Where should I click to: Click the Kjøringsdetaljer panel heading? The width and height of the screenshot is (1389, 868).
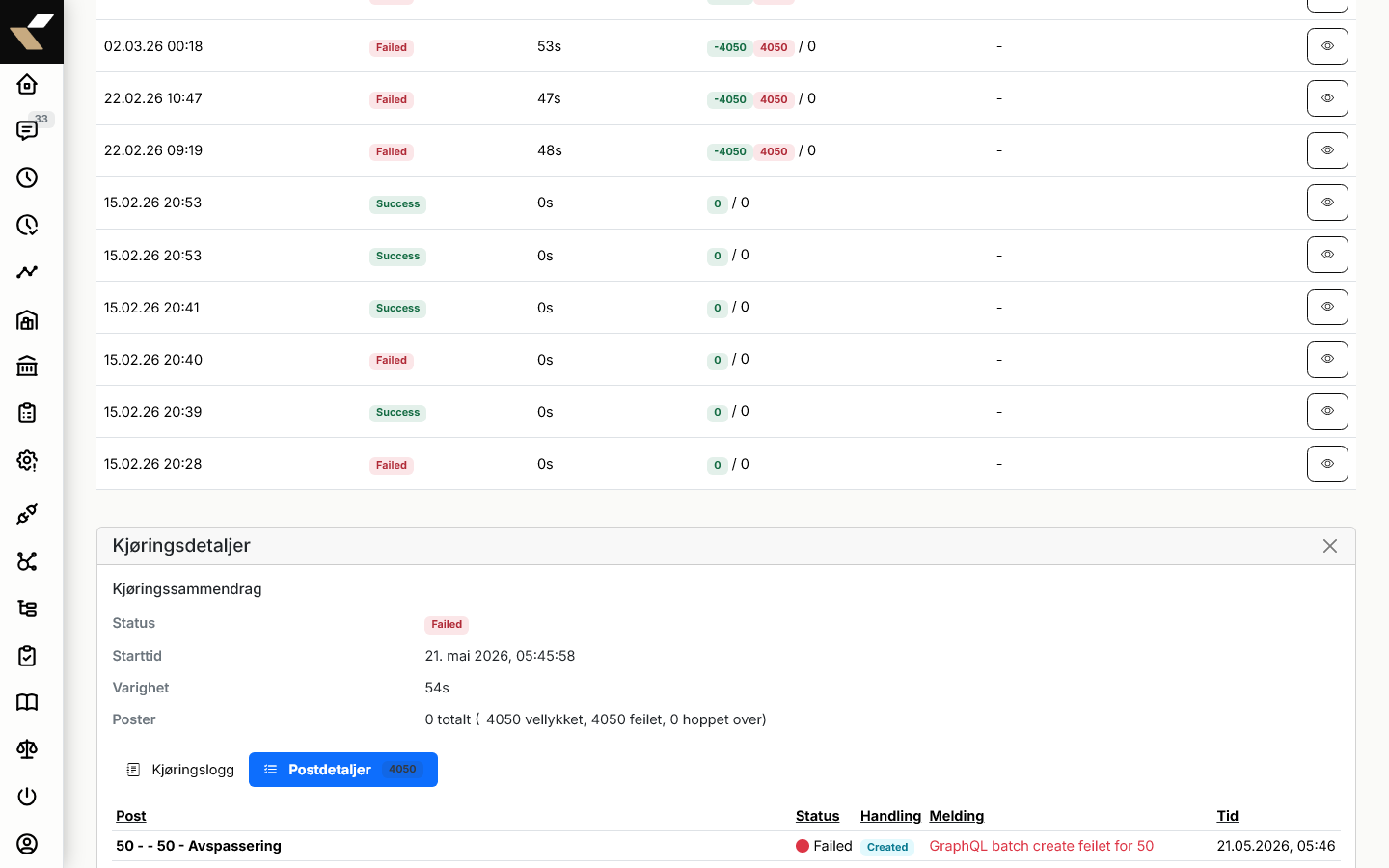click(x=181, y=545)
